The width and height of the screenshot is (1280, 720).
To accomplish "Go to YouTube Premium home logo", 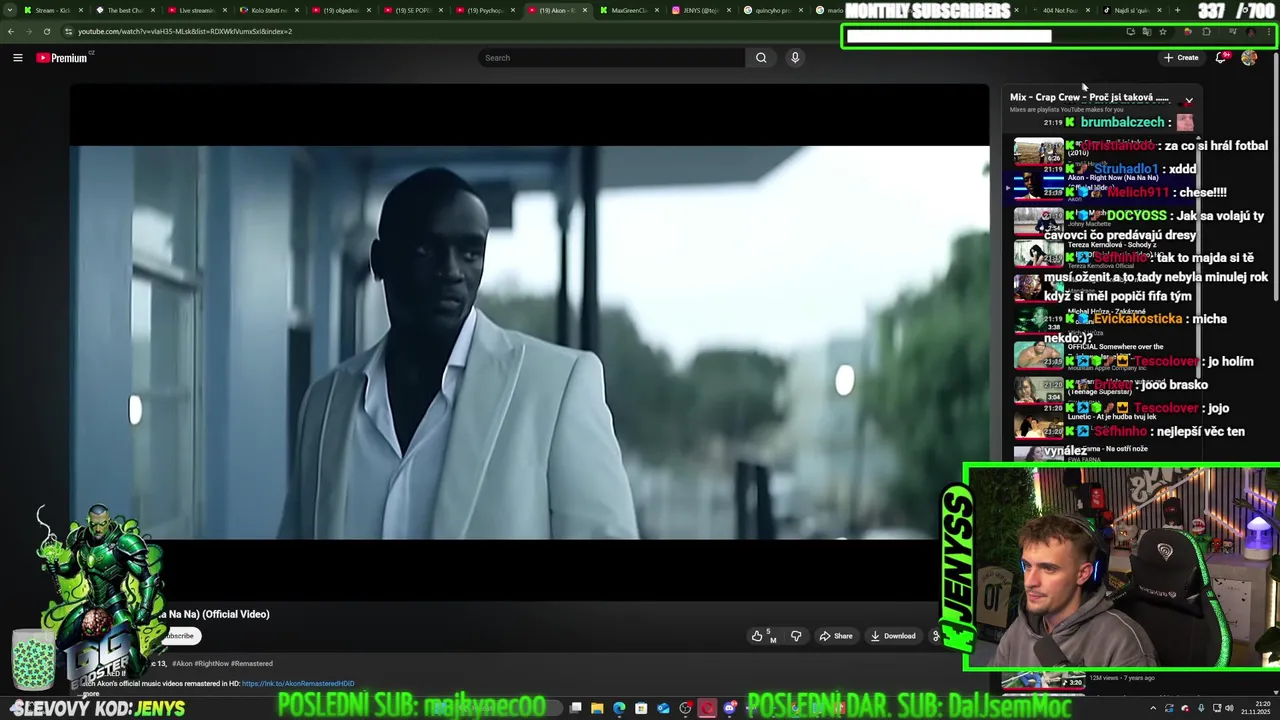I will pyautogui.click(x=63, y=58).
